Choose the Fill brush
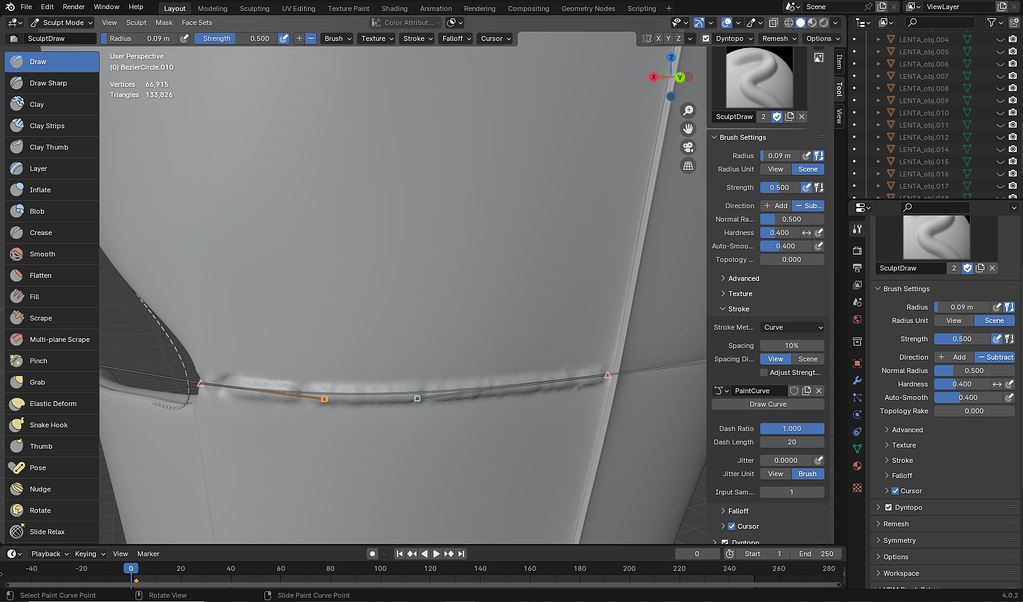 tap(52, 297)
